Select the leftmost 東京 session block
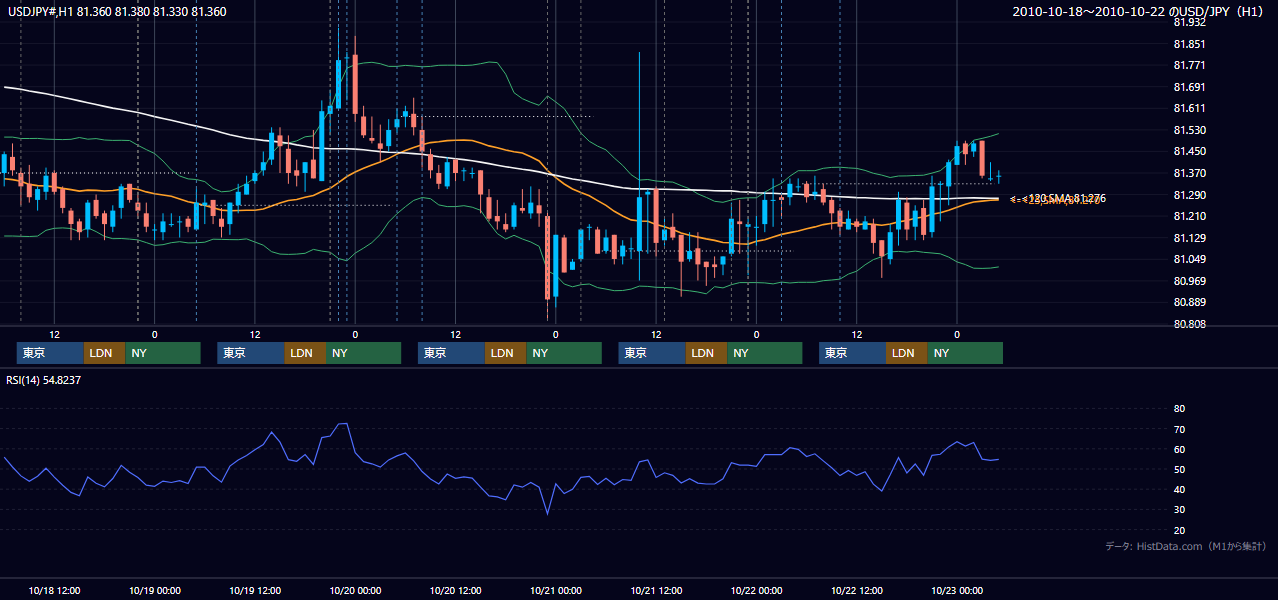The width and height of the screenshot is (1278, 600). [50, 353]
